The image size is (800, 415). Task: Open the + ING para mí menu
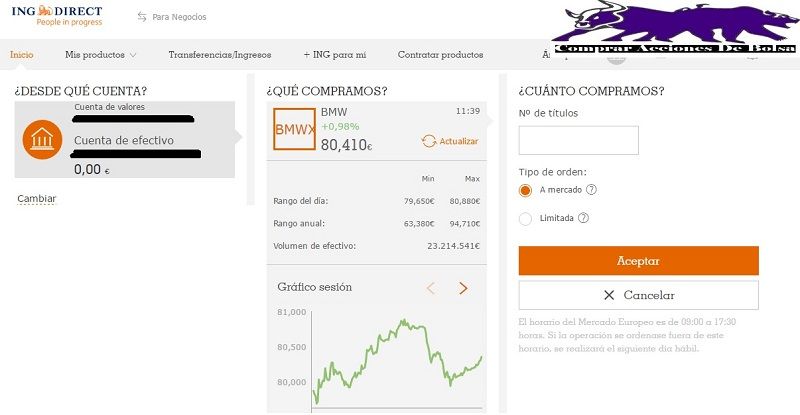click(x=335, y=55)
